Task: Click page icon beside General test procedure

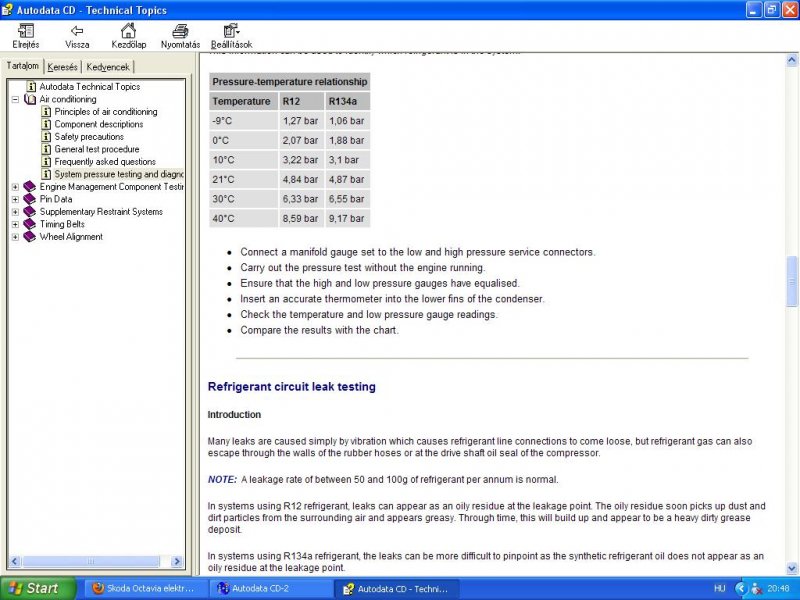Action: click(46, 149)
